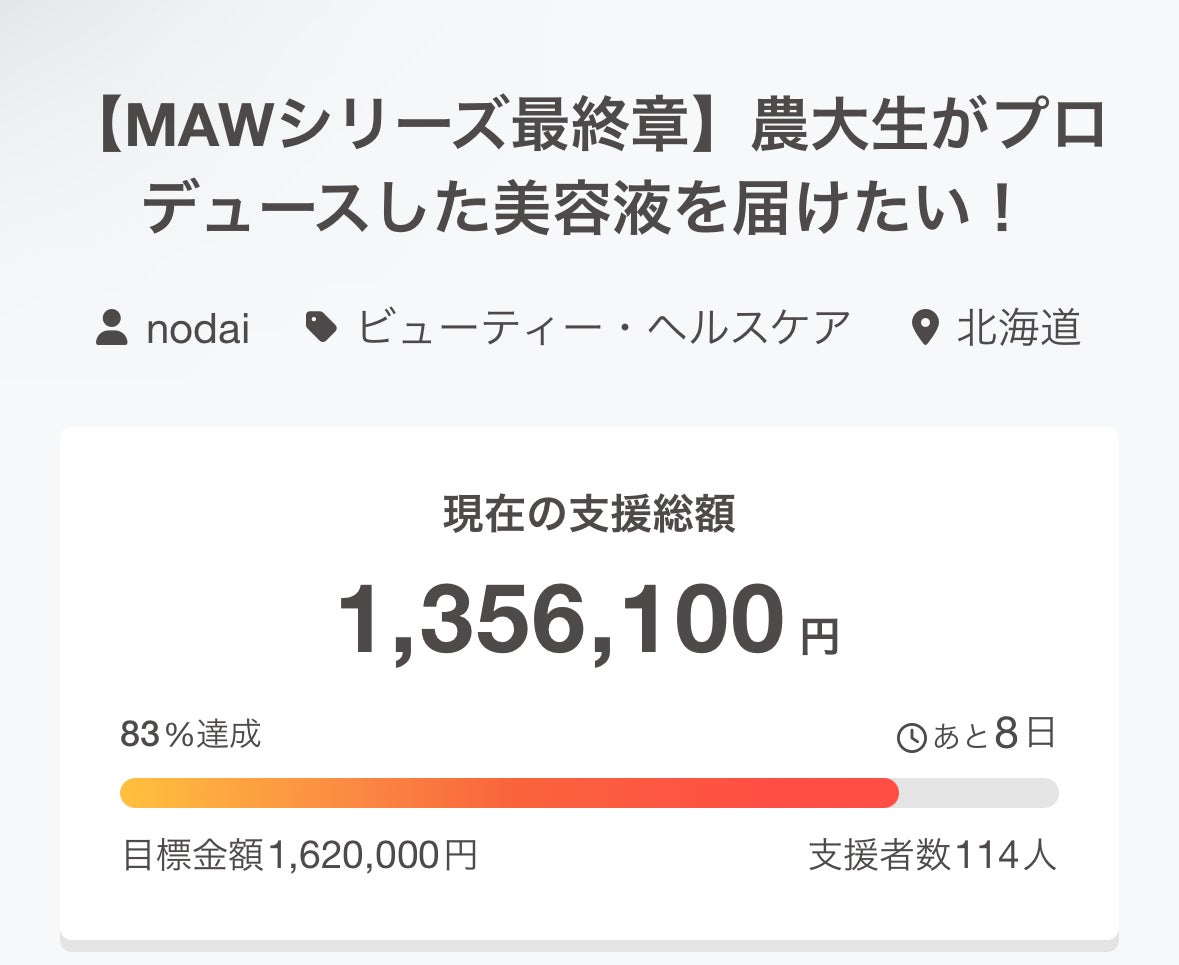Click the person icon beside nodai
The height and width of the screenshot is (965, 1179).
(112, 328)
